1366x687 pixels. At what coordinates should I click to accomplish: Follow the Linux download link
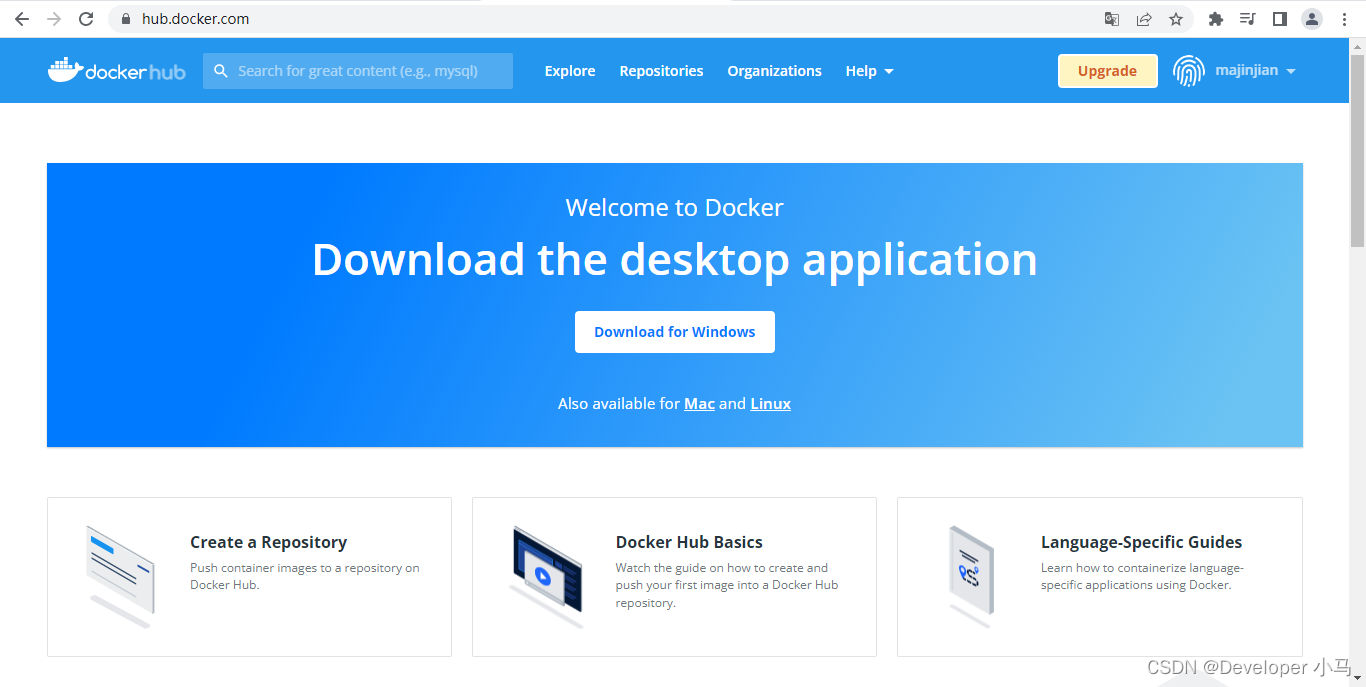[770, 404]
